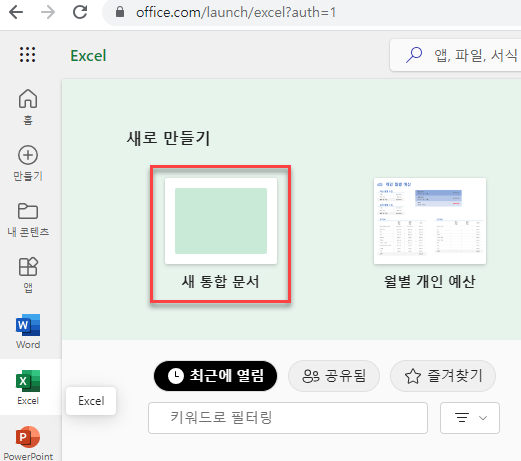
Task: Switch to the 즐겨찾기 tab
Action: [443, 376]
